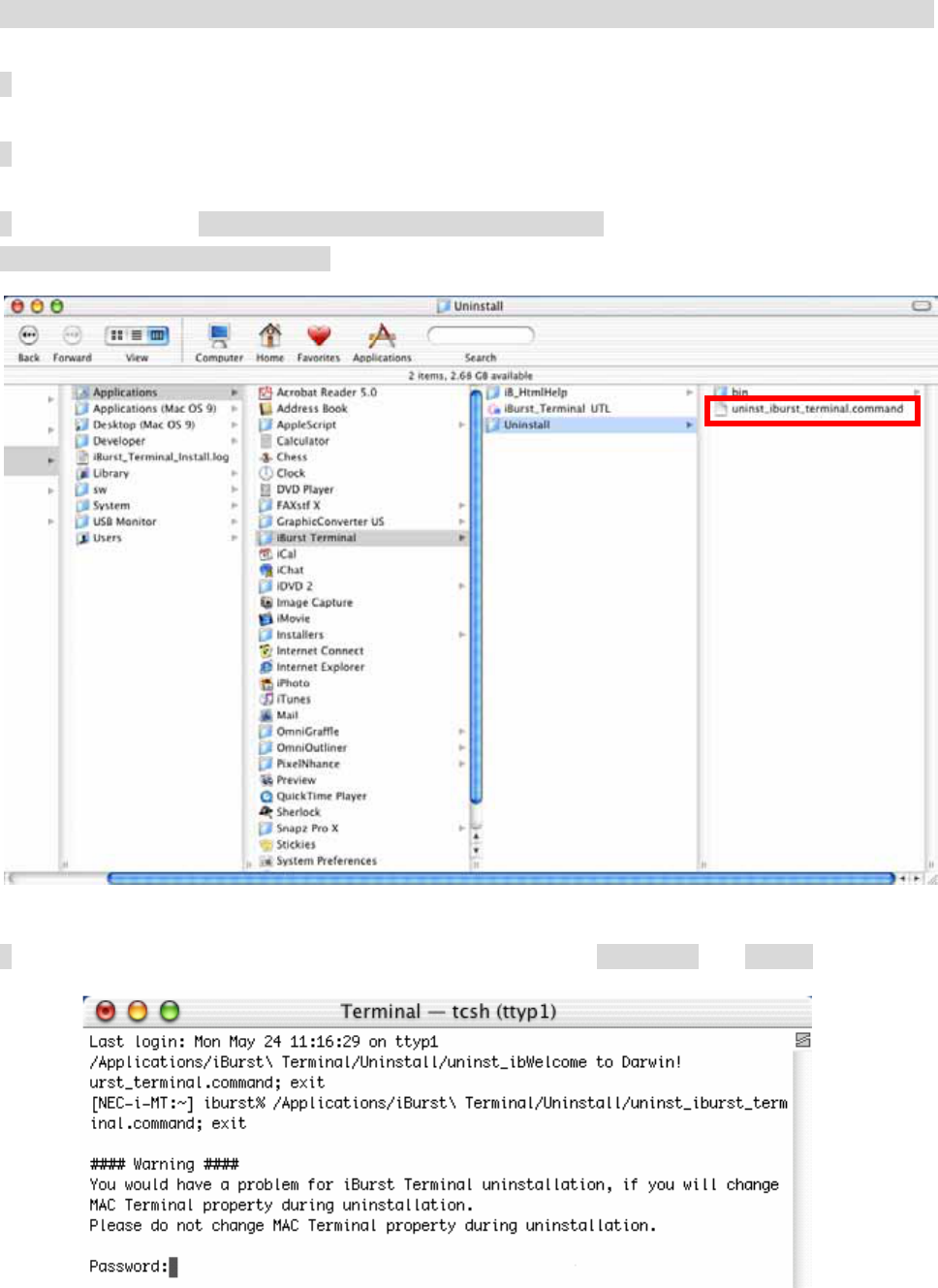Select Applications (Mac OS 9) folder
This screenshot has height=1288, width=938.
(157, 409)
